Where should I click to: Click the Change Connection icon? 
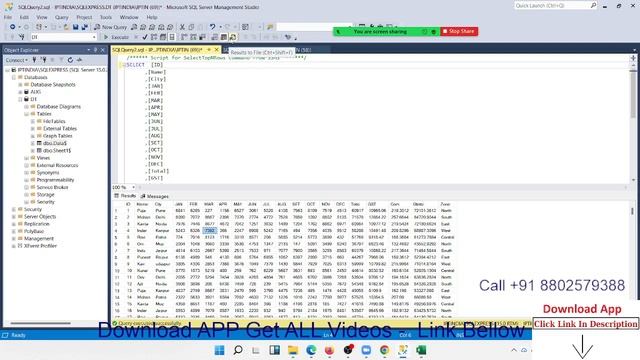21,37
